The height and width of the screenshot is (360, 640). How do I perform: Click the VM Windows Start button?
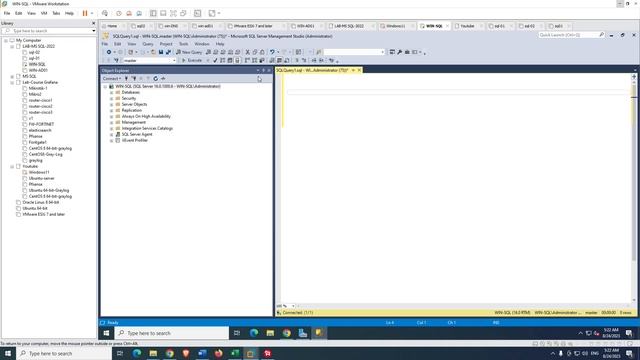[x=106, y=333]
